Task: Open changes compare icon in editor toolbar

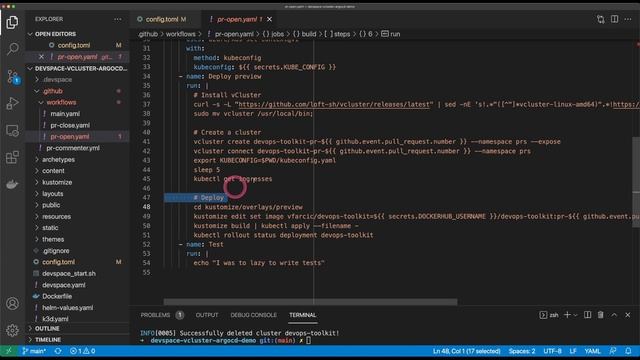Action: tap(600, 19)
